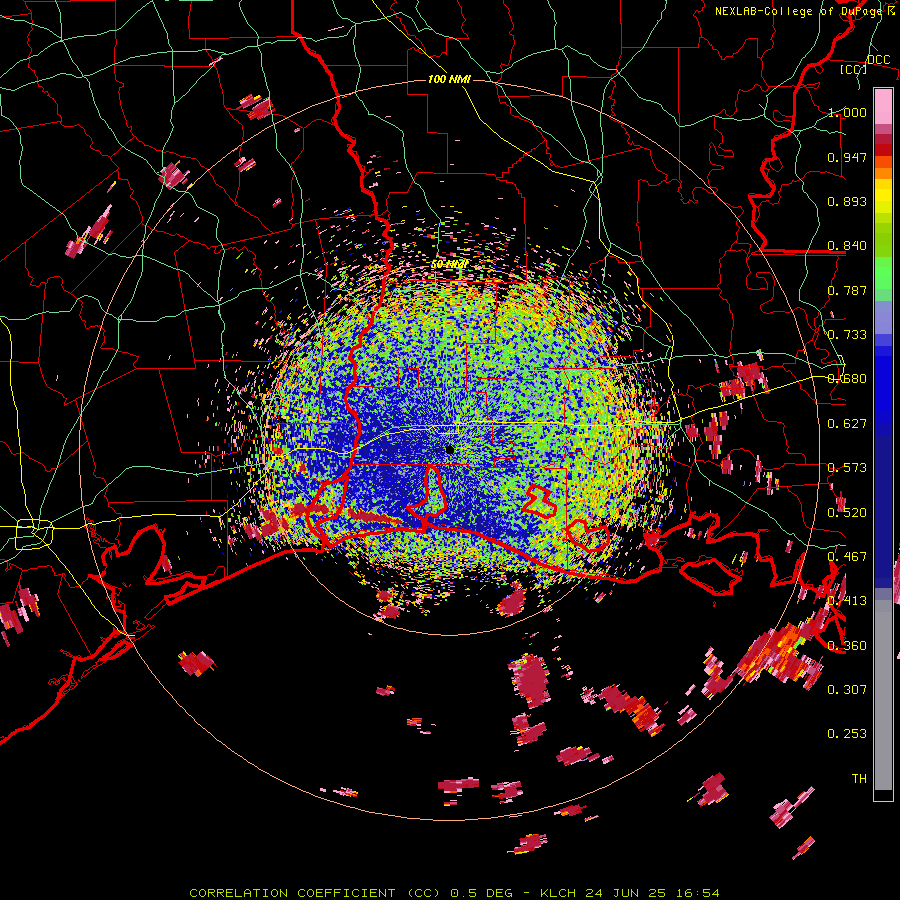Click the Correlation Coefficient KLCH caption at bottom
Viewport: 900px width, 900px height.
click(454, 893)
